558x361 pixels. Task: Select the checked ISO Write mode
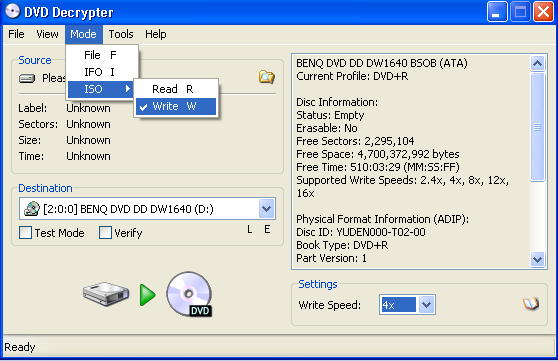pyautogui.click(x=176, y=106)
